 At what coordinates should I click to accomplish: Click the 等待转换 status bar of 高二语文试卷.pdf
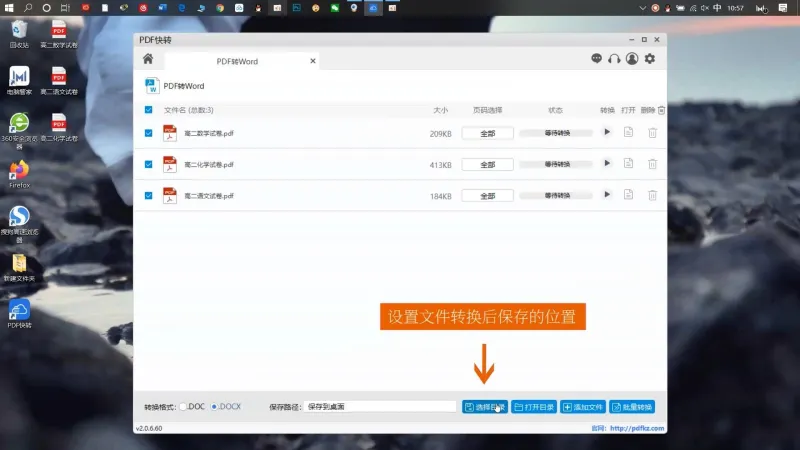point(556,195)
